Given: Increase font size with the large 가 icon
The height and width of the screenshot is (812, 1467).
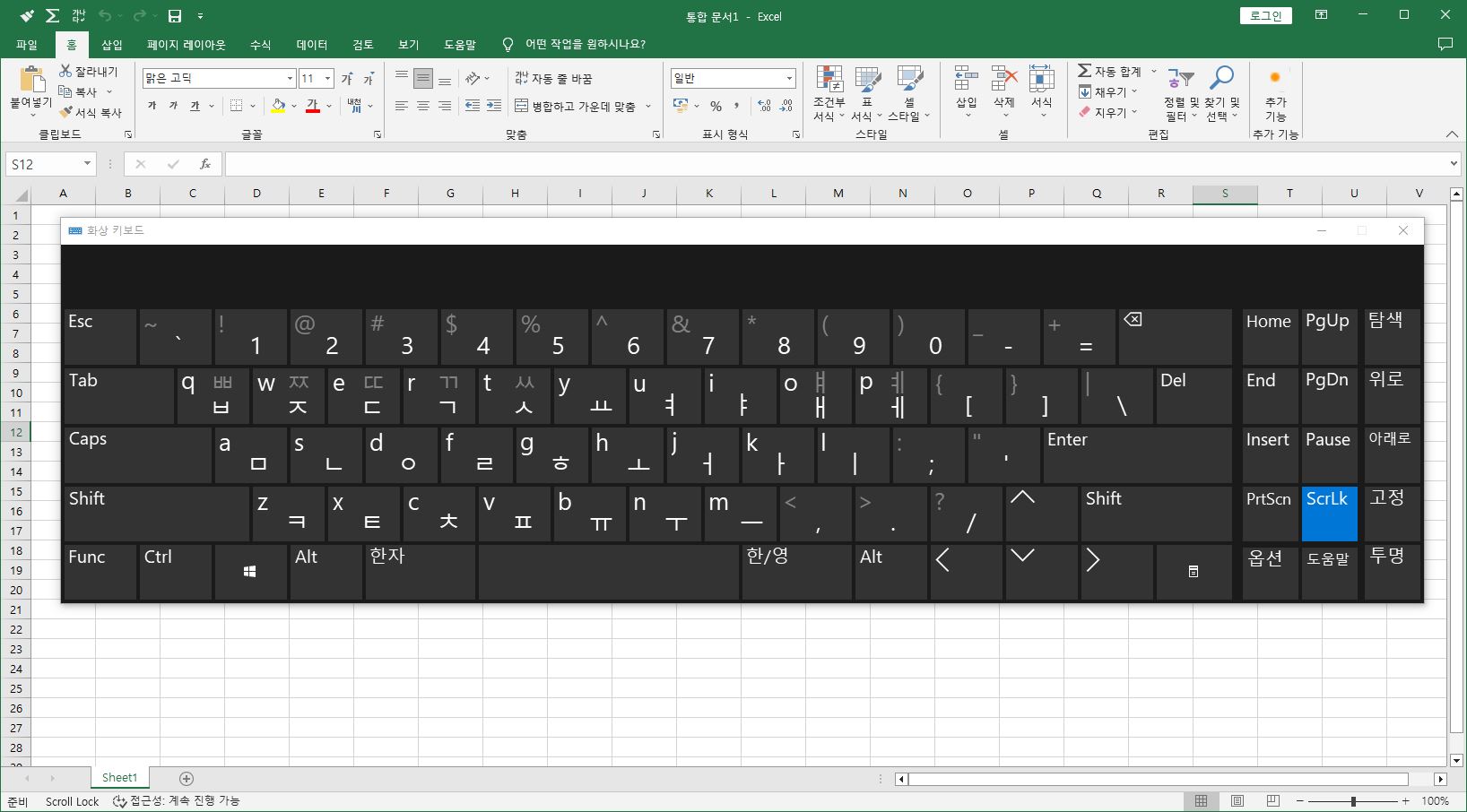Looking at the screenshot, I should (347, 79).
